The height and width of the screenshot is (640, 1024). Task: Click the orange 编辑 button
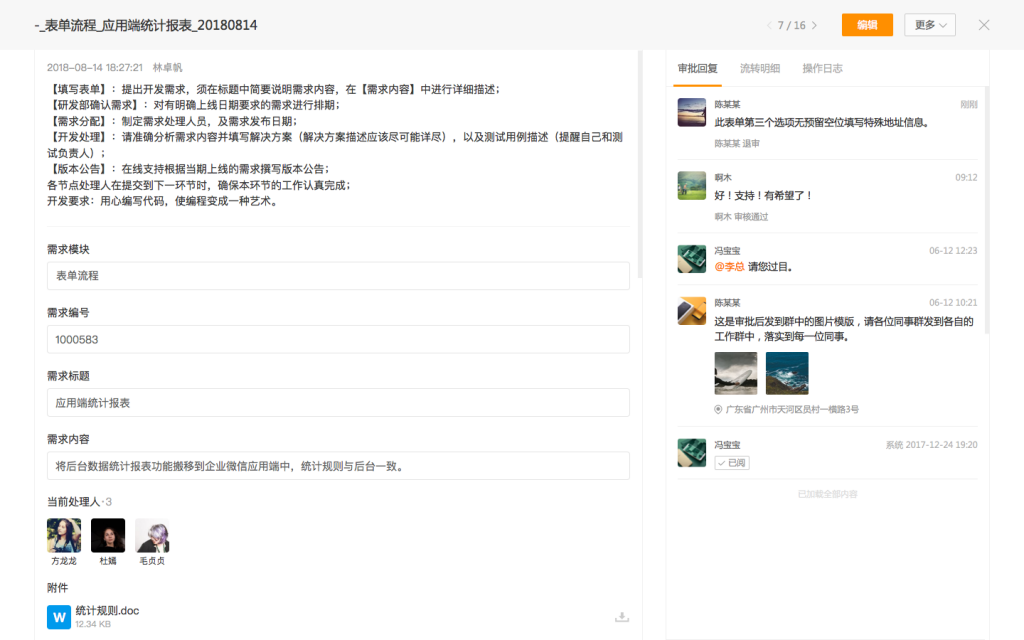867,25
